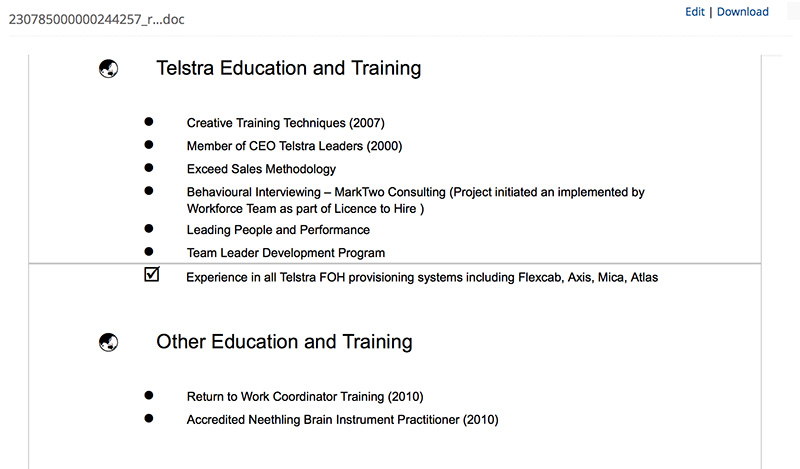This screenshot has height=469, width=800.
Task: Click the bullet before Team Leader Development Program
Action: click(x=149, y=251)
